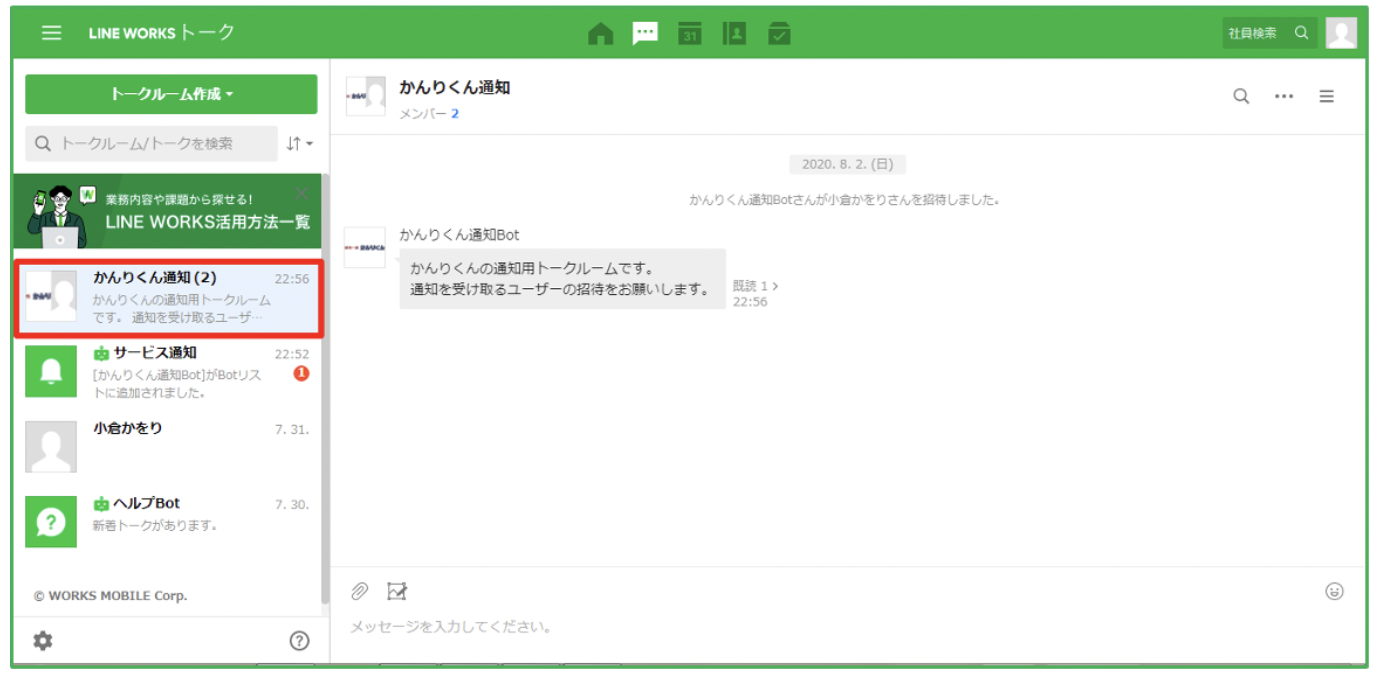Open the hamburger menu at top left

click(x=51, y=31)
